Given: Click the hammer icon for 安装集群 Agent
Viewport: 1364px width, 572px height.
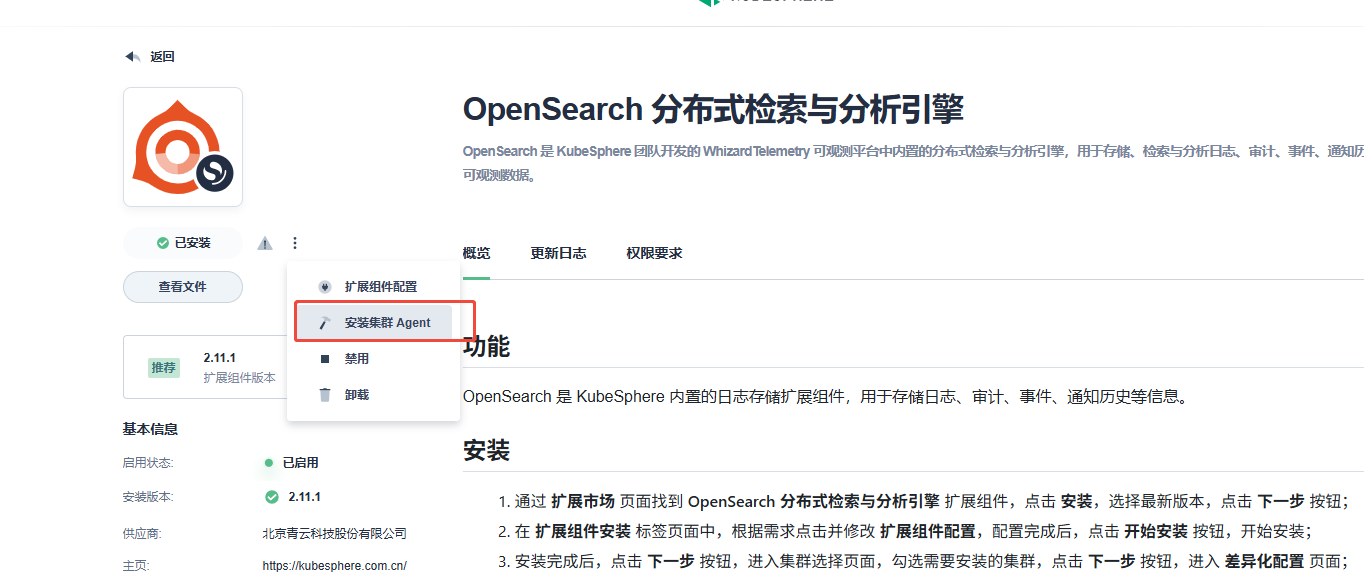Looking at the screenshot, I should (x=325, y=322).
